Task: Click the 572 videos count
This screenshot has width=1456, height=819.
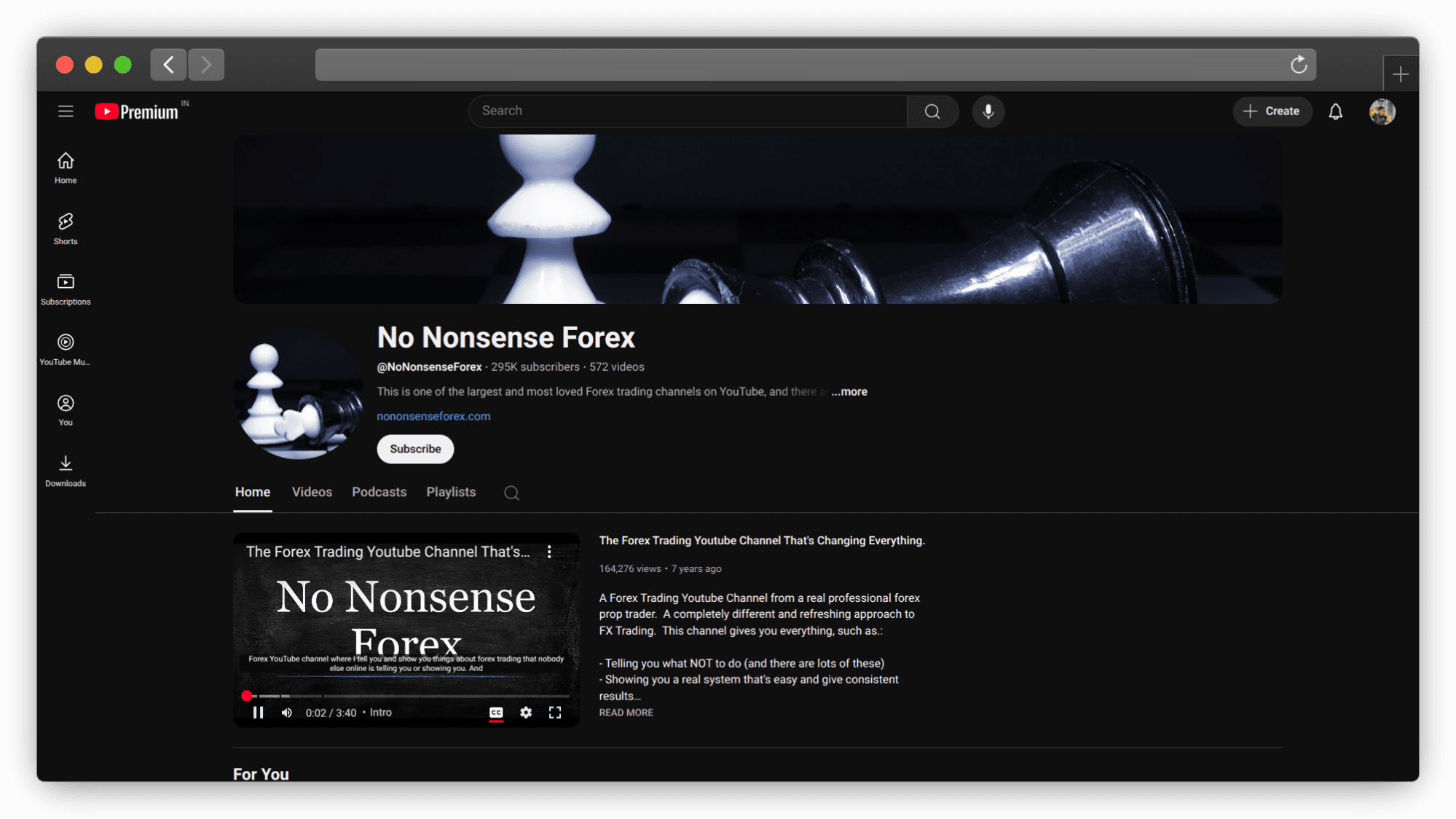Action: coord(617,367)
